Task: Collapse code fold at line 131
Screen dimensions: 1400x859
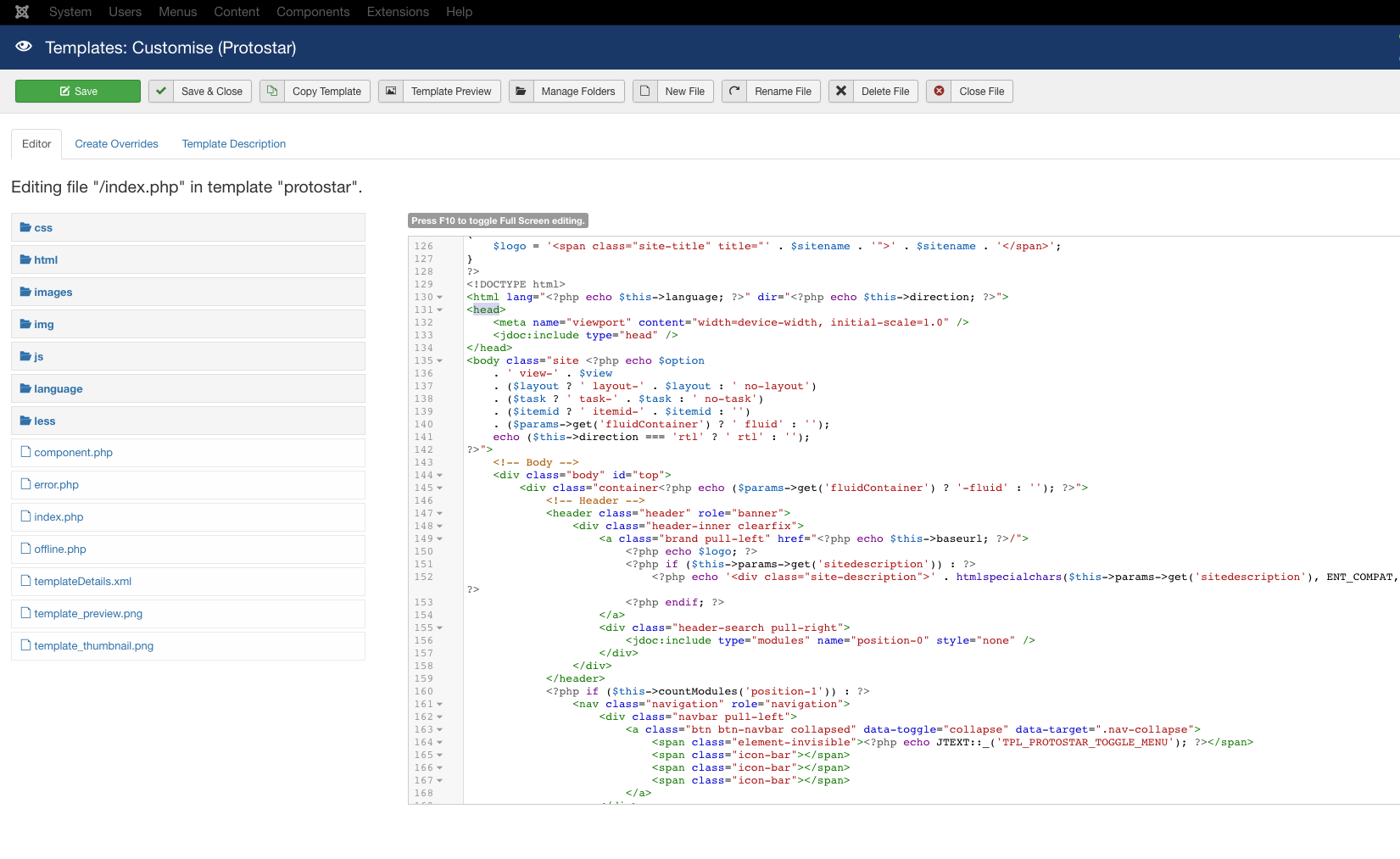Action: pos(440,310)
